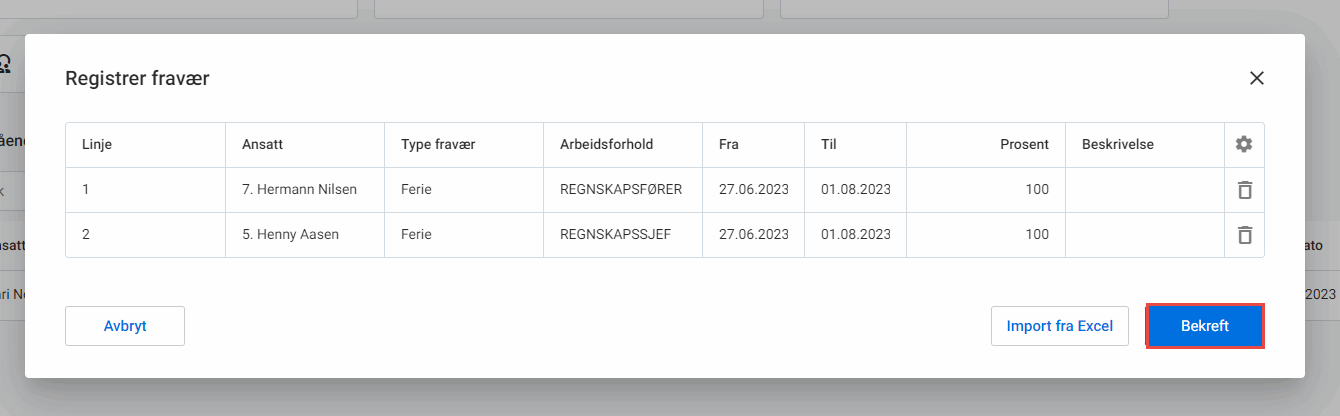Select employee cell 7. Hermann Nilsen
1340x416 pixels.
coord(299,190)
